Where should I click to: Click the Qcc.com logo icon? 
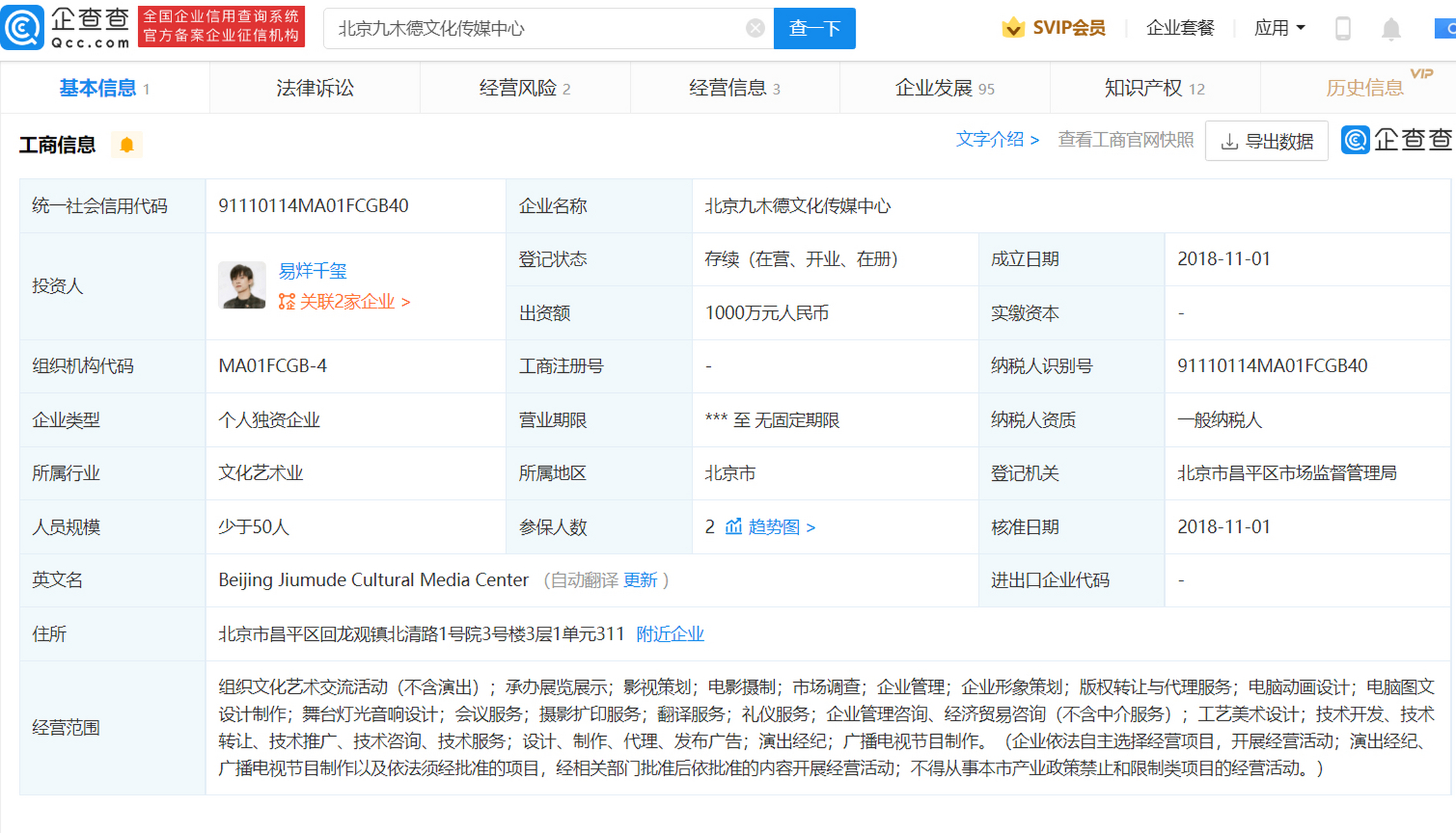[23, 27]
